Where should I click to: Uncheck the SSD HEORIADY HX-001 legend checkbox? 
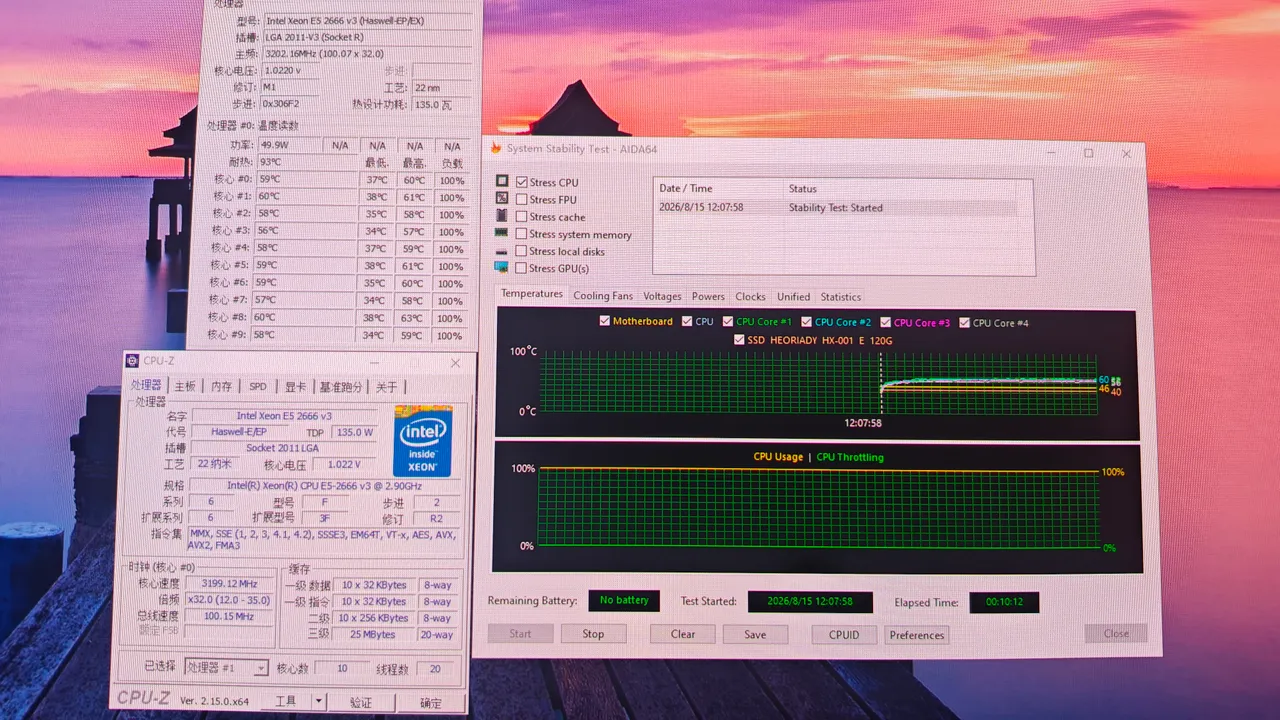(x=739, y=340)
